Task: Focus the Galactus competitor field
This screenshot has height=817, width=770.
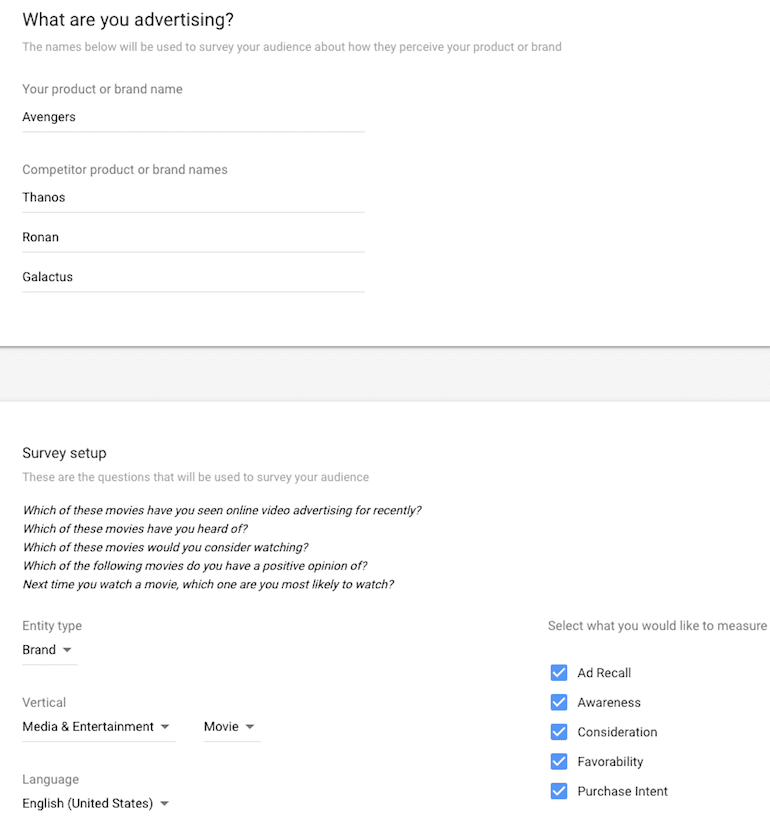Action: (193, 277)
